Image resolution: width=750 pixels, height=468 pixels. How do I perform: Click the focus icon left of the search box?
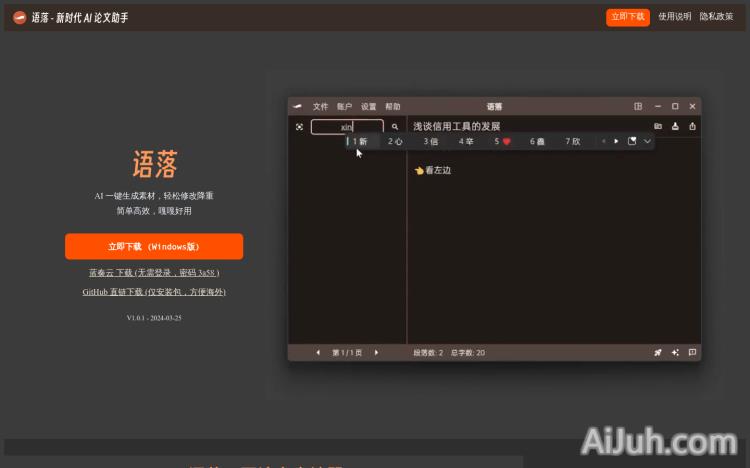[299, 127]
